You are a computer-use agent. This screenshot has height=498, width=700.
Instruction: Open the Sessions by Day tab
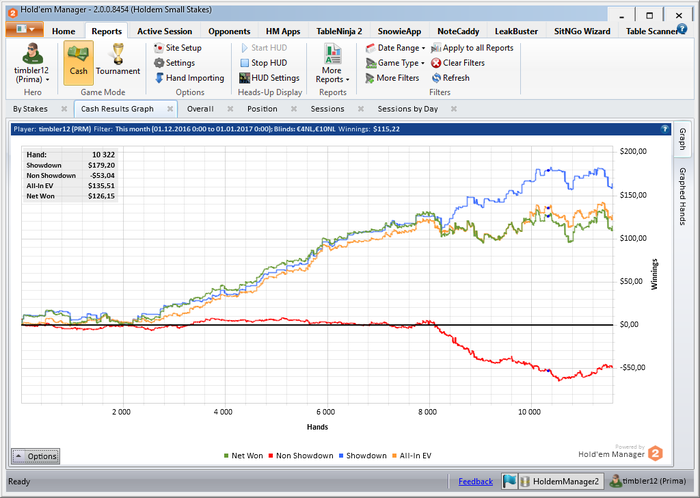click(x=407, y=108)
